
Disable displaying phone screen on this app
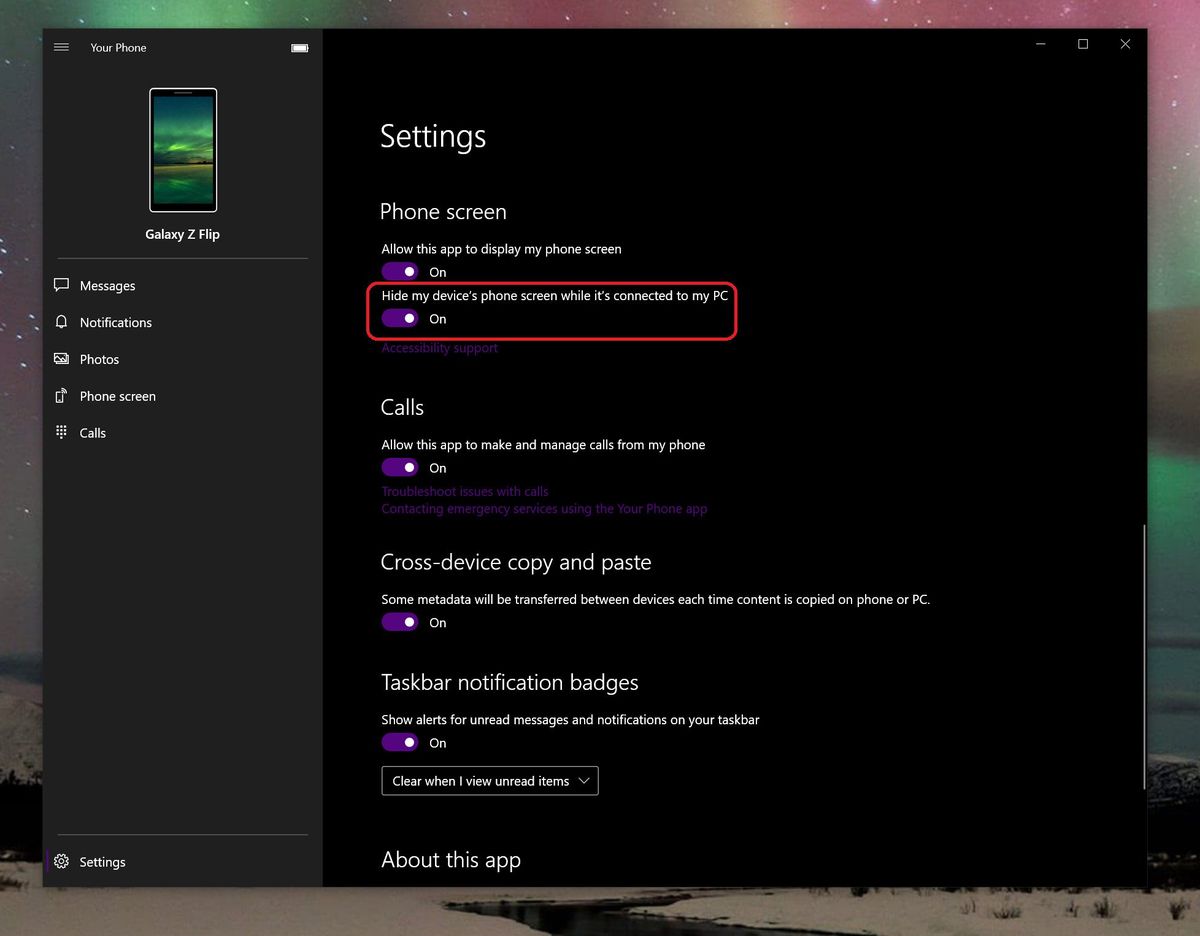pyautogui.click(x=399, y=271)
